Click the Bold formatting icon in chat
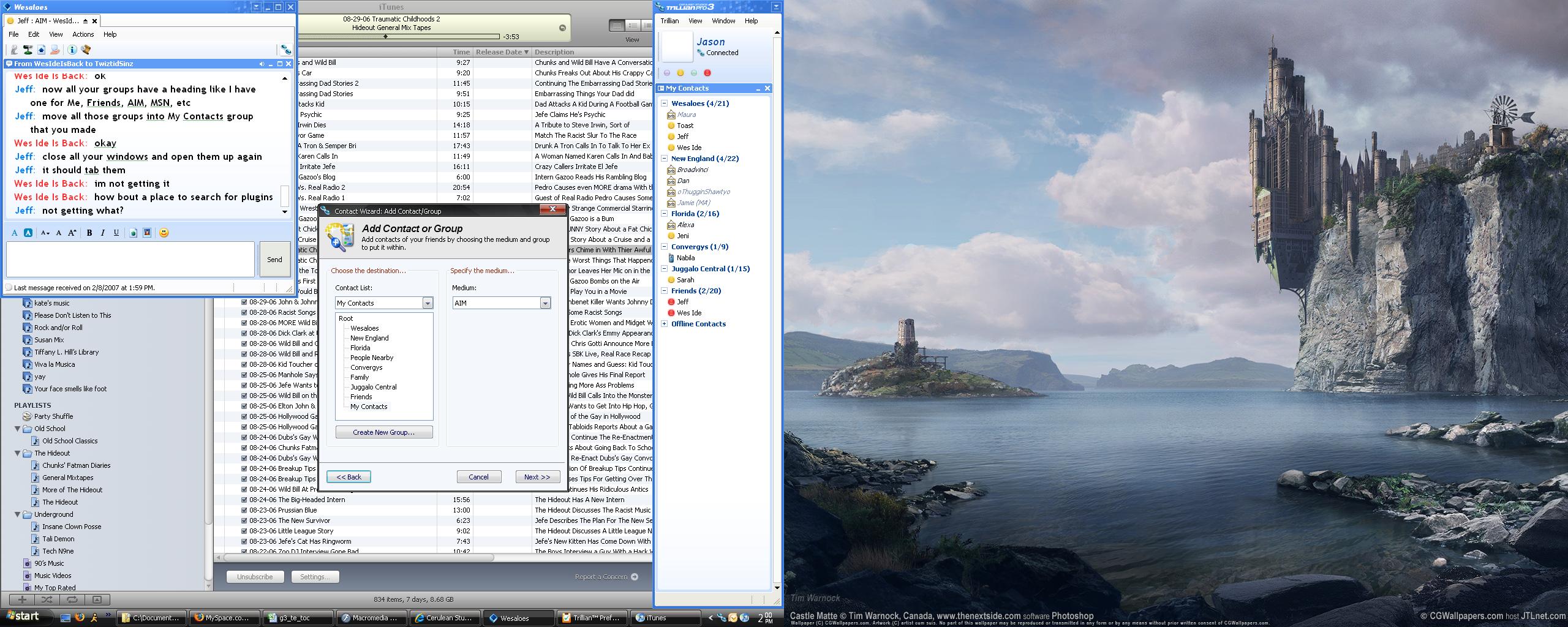1568x627 pixels. (89, 233)
